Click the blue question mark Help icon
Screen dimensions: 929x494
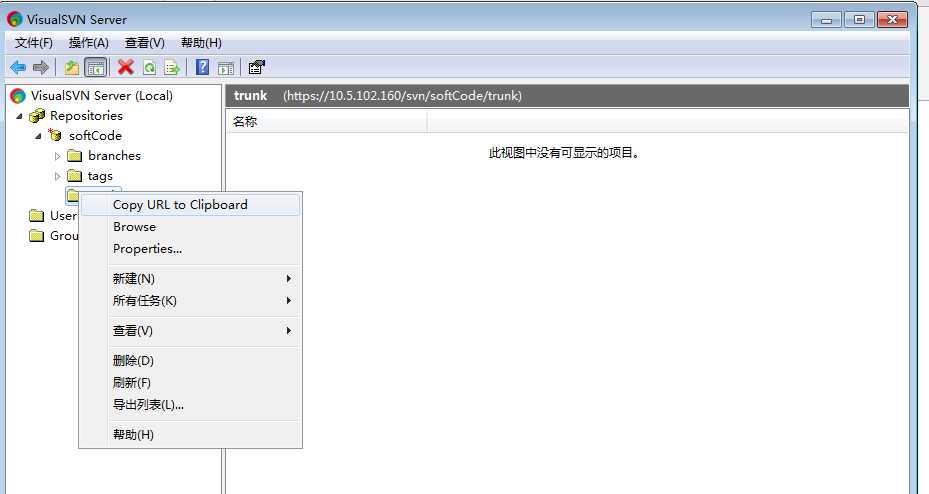tap(203, 67)
